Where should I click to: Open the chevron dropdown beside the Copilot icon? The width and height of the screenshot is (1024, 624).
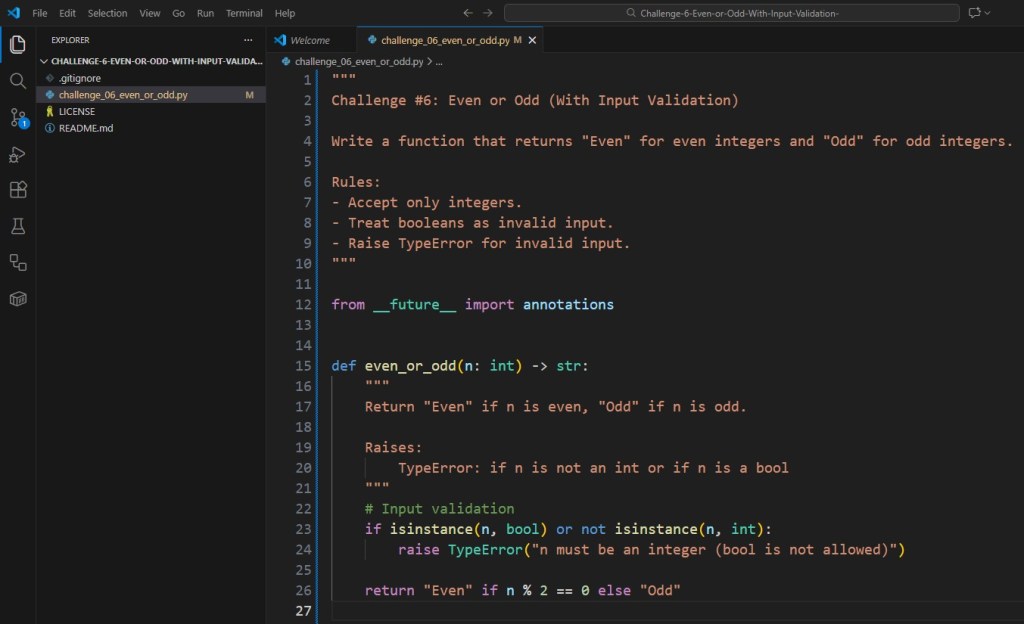986,12
